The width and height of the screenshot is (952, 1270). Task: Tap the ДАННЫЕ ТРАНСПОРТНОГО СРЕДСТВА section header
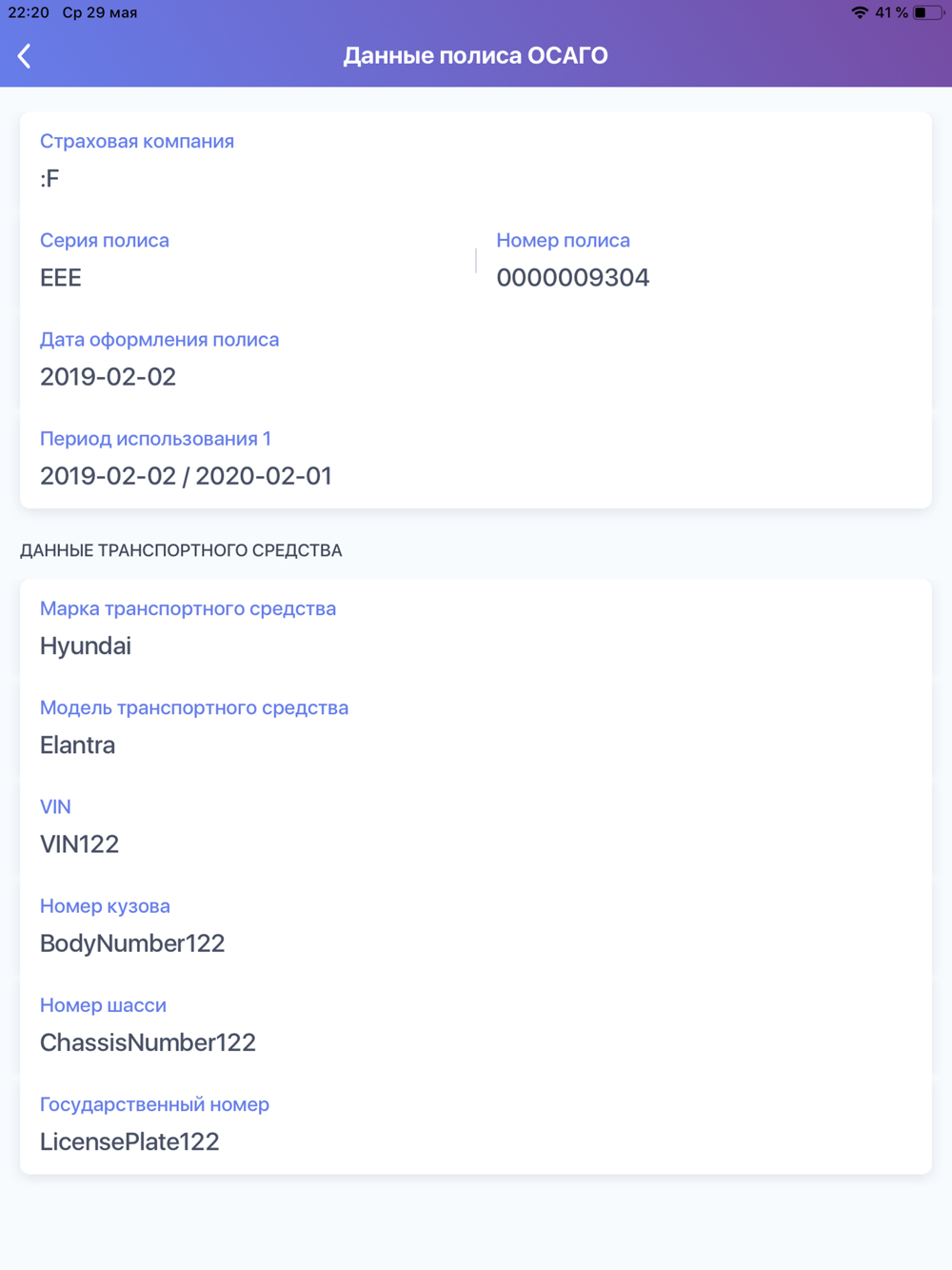pos(181,550)
